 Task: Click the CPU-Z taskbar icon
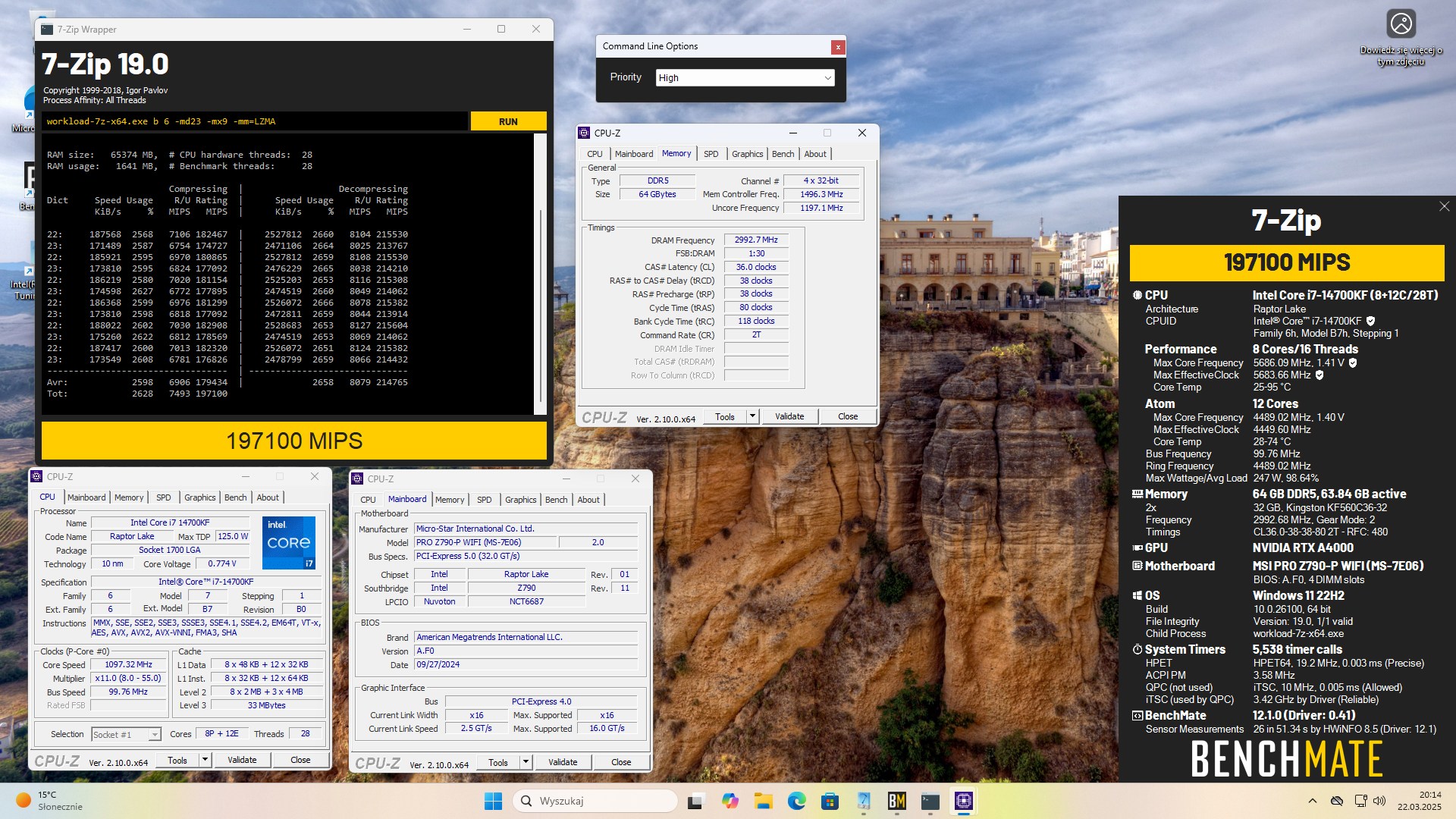coord(963,801)
